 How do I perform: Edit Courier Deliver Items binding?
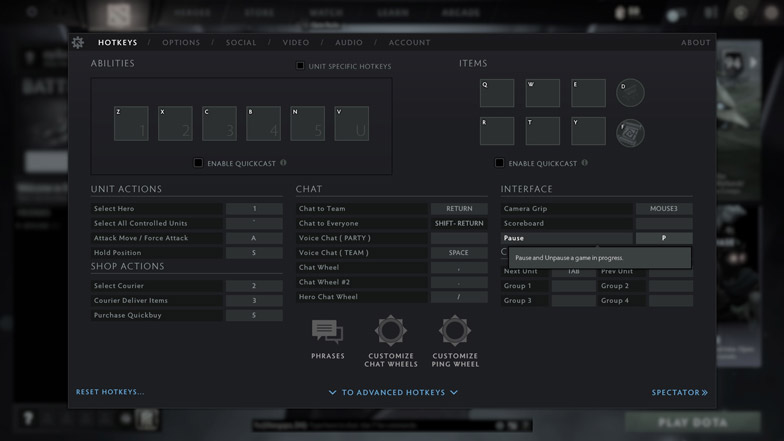coord(254,300)
